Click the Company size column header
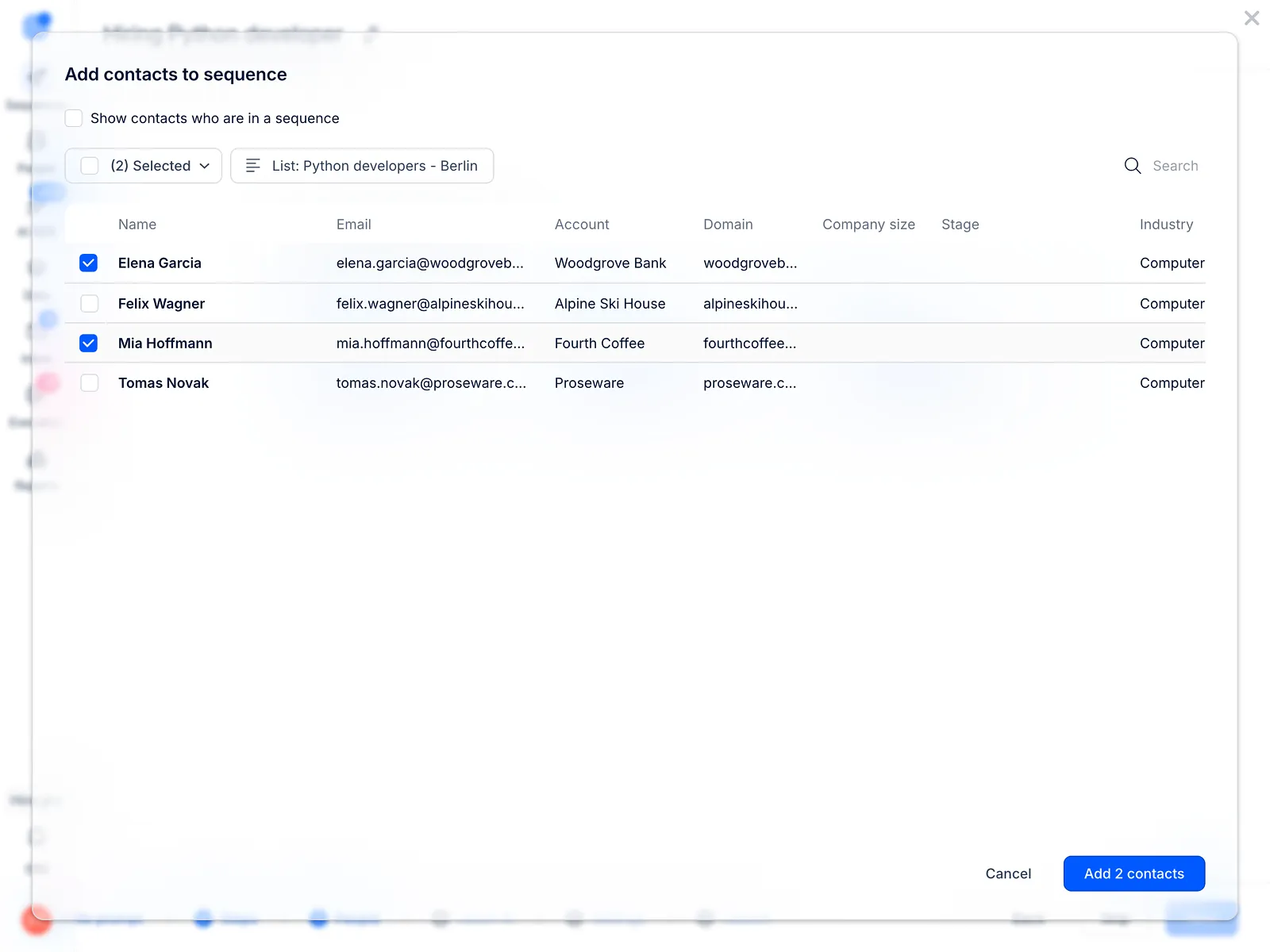Viewport: 1270px width, 952px height. tap(868, 225)
